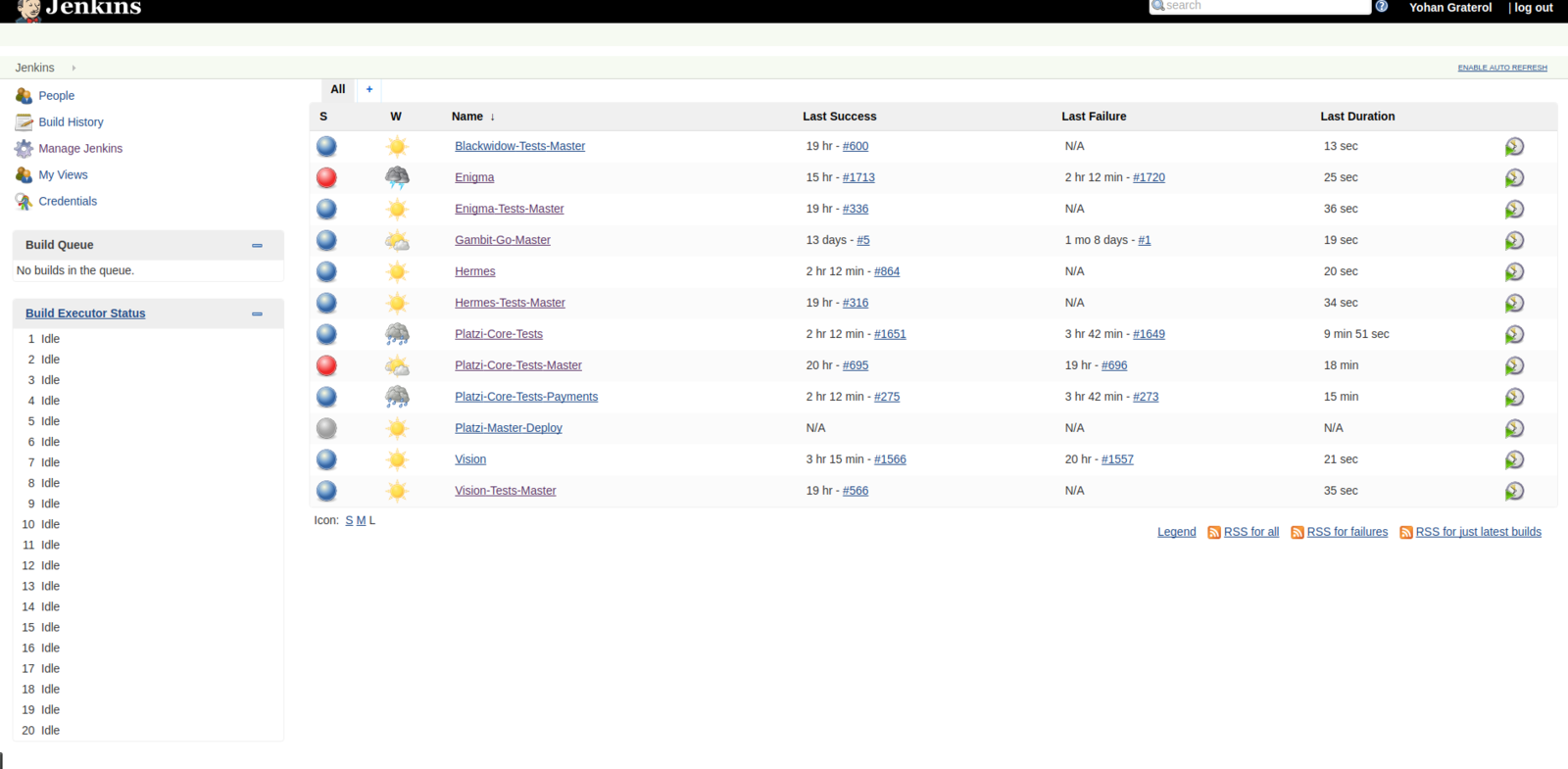The width and height of the screenshot is (1568, 769).
Task: Sort jobs by status column S
Action: click(x=323, y=117)
